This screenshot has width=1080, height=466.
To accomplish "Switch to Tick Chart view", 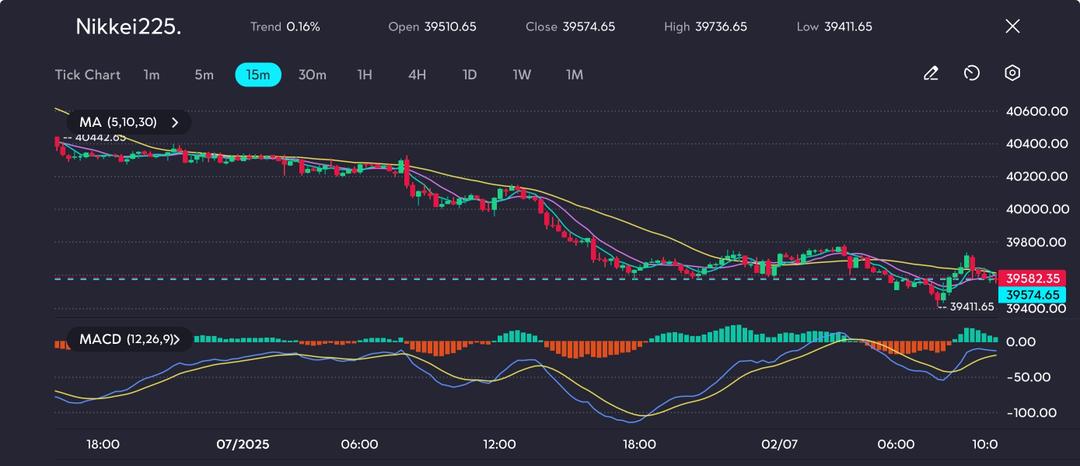I will tap(88, 75).
